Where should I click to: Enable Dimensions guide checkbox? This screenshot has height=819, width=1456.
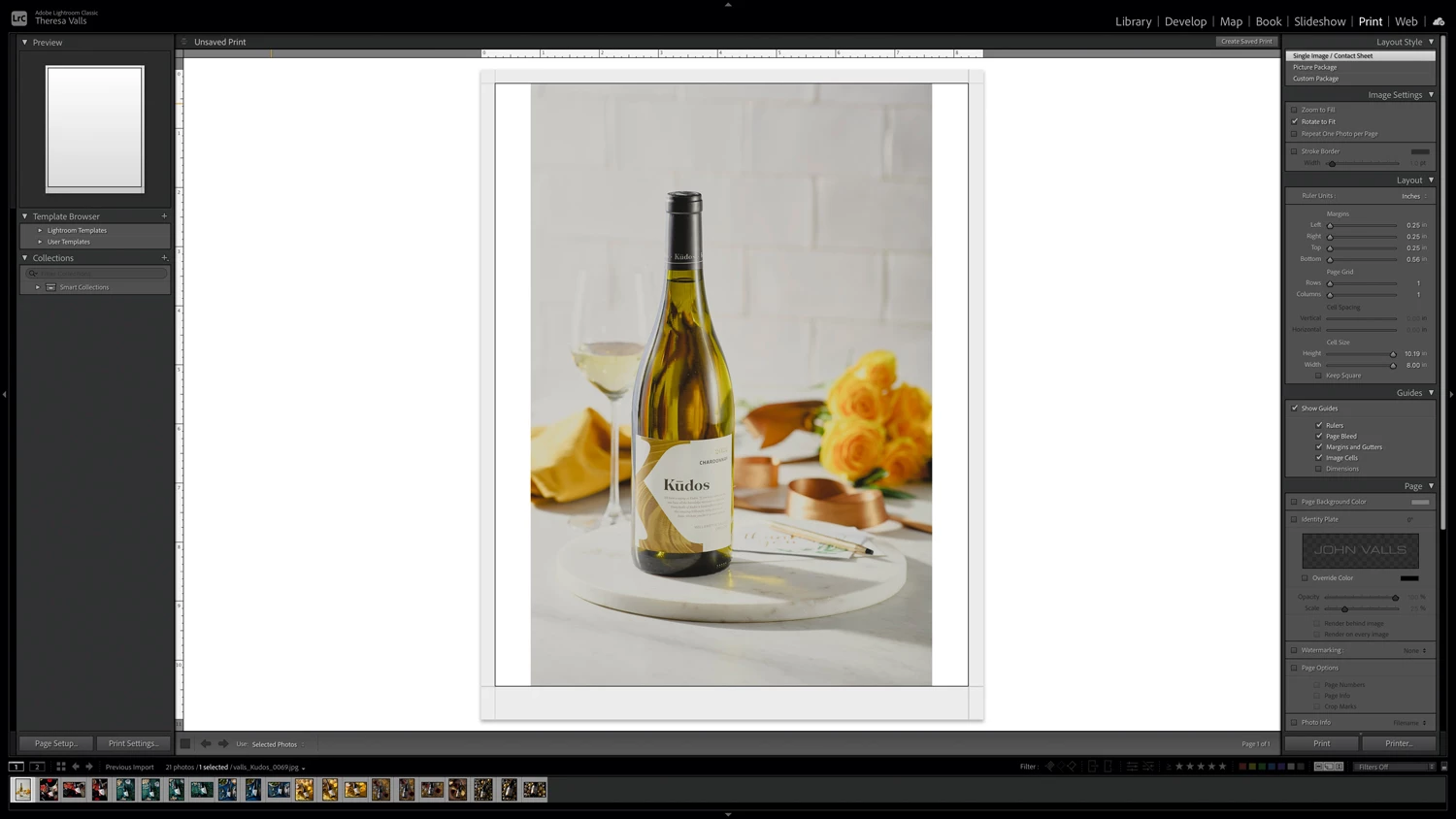[x=1318, y=469]
